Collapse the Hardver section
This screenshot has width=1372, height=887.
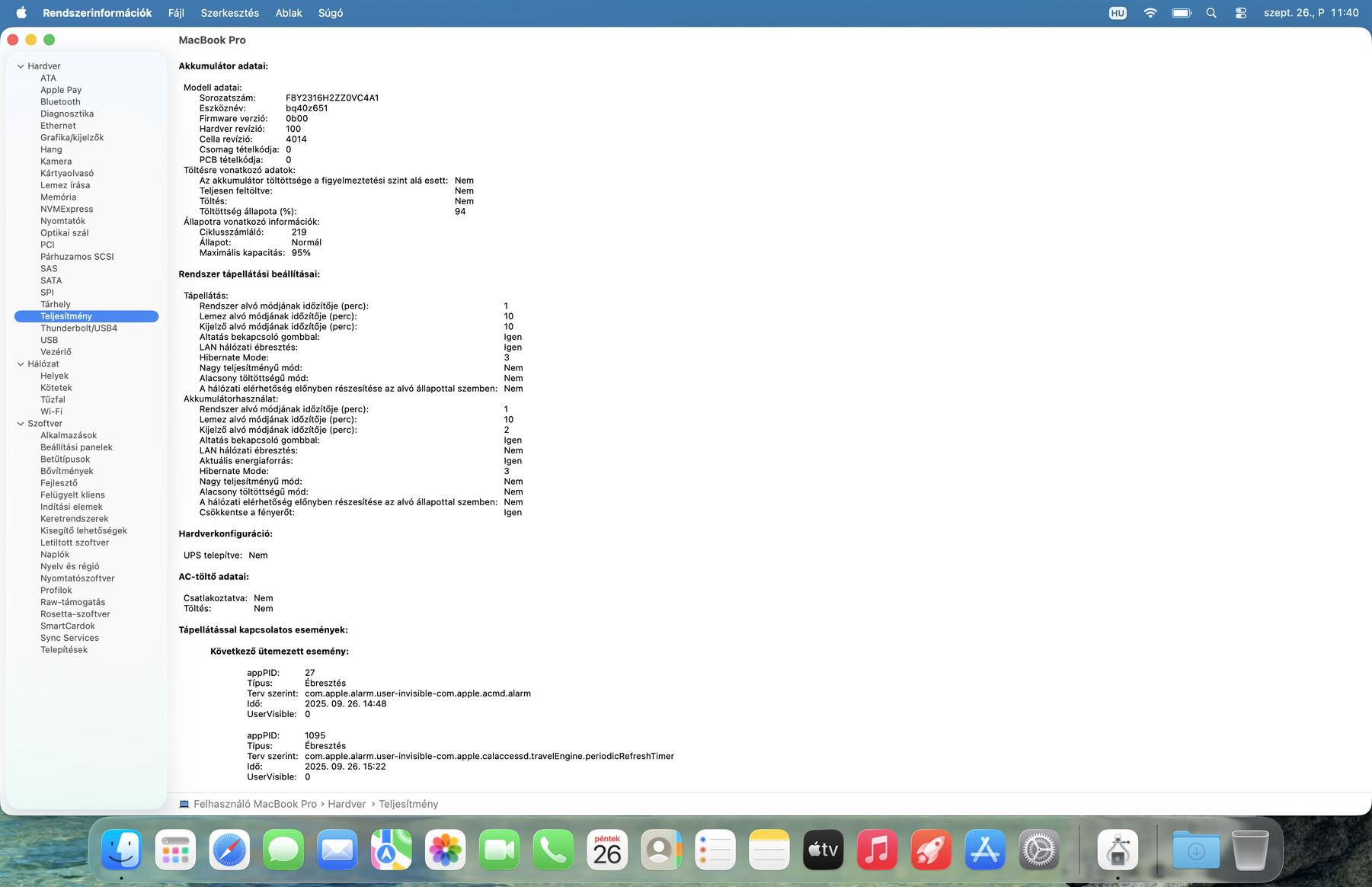(x=21, y=66)
